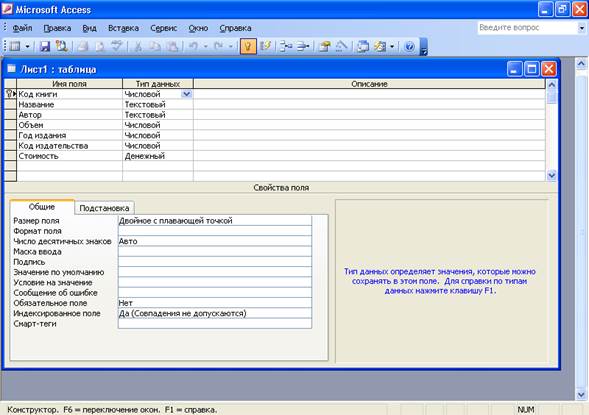Screen dimensions: 589x415
Task: Click the Маска ввода property field
Action: coord(214,252)
